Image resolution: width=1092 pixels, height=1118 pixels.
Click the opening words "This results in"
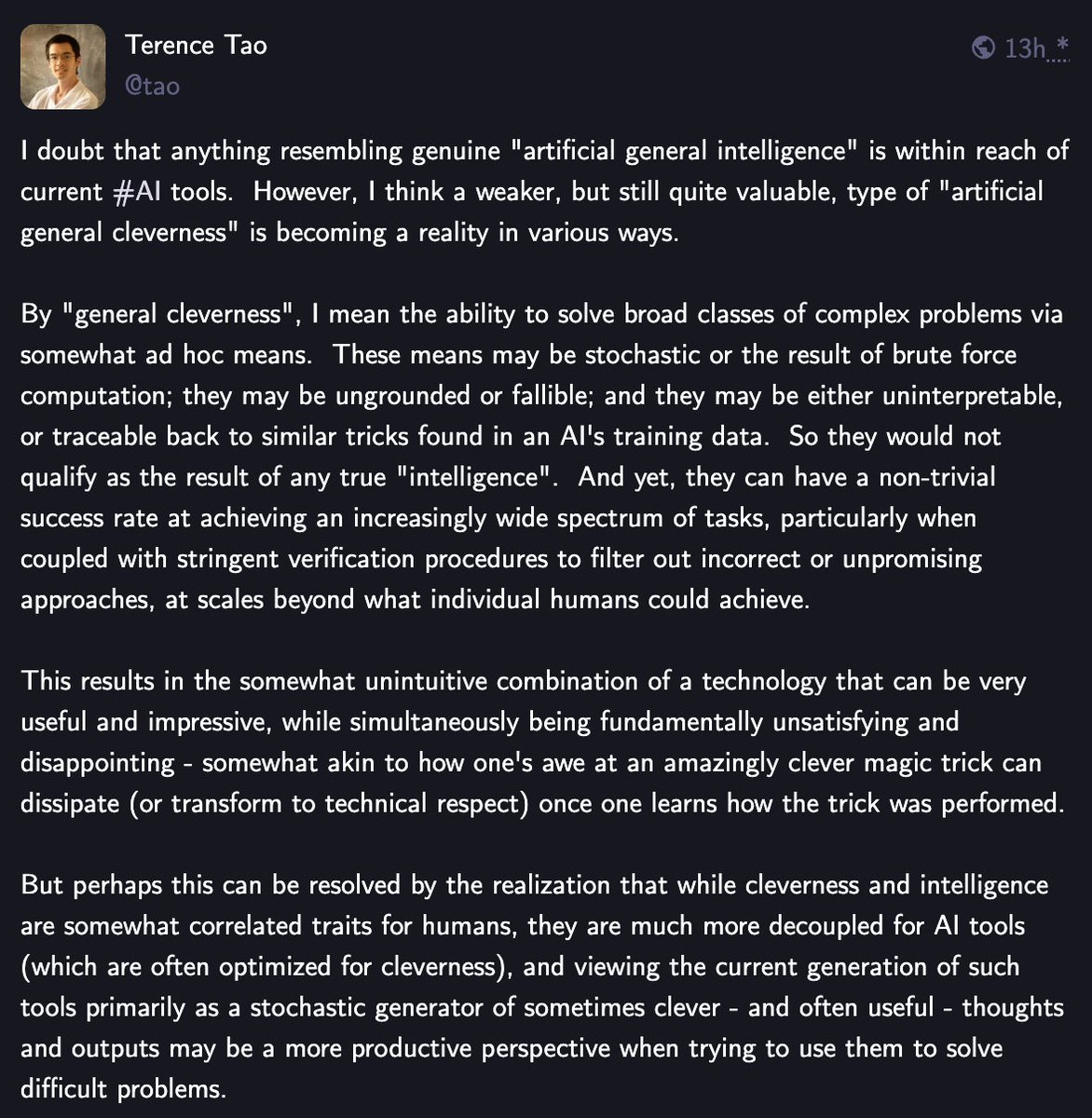(104, 681)
